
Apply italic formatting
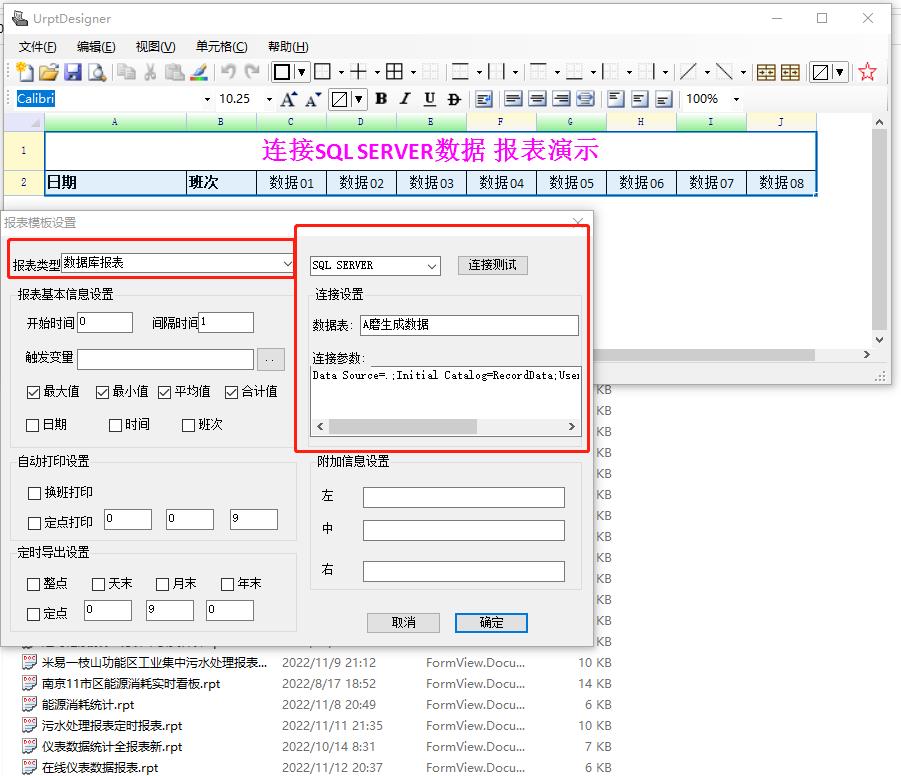405,99
